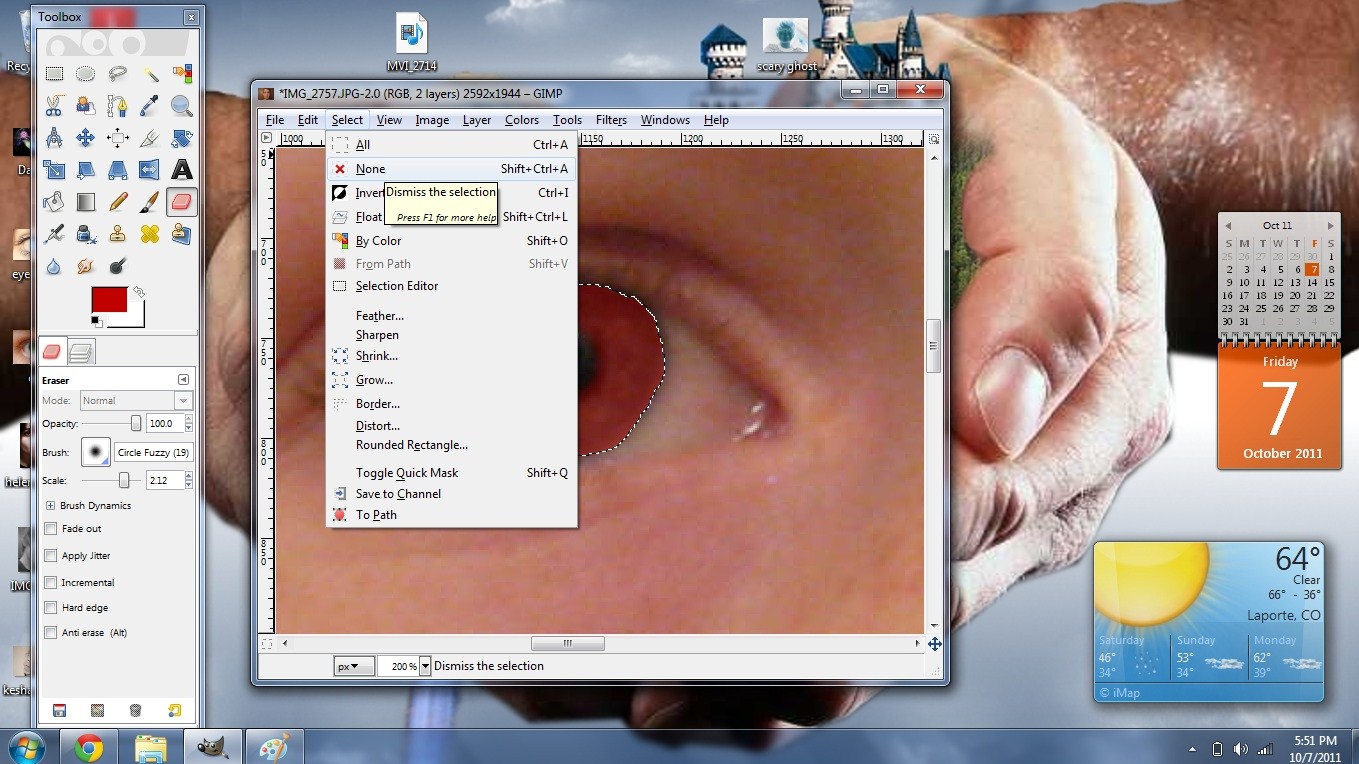Select the Select by Color tool
This screenshot has width=1359, height=764.
click(x=182, y=74)
